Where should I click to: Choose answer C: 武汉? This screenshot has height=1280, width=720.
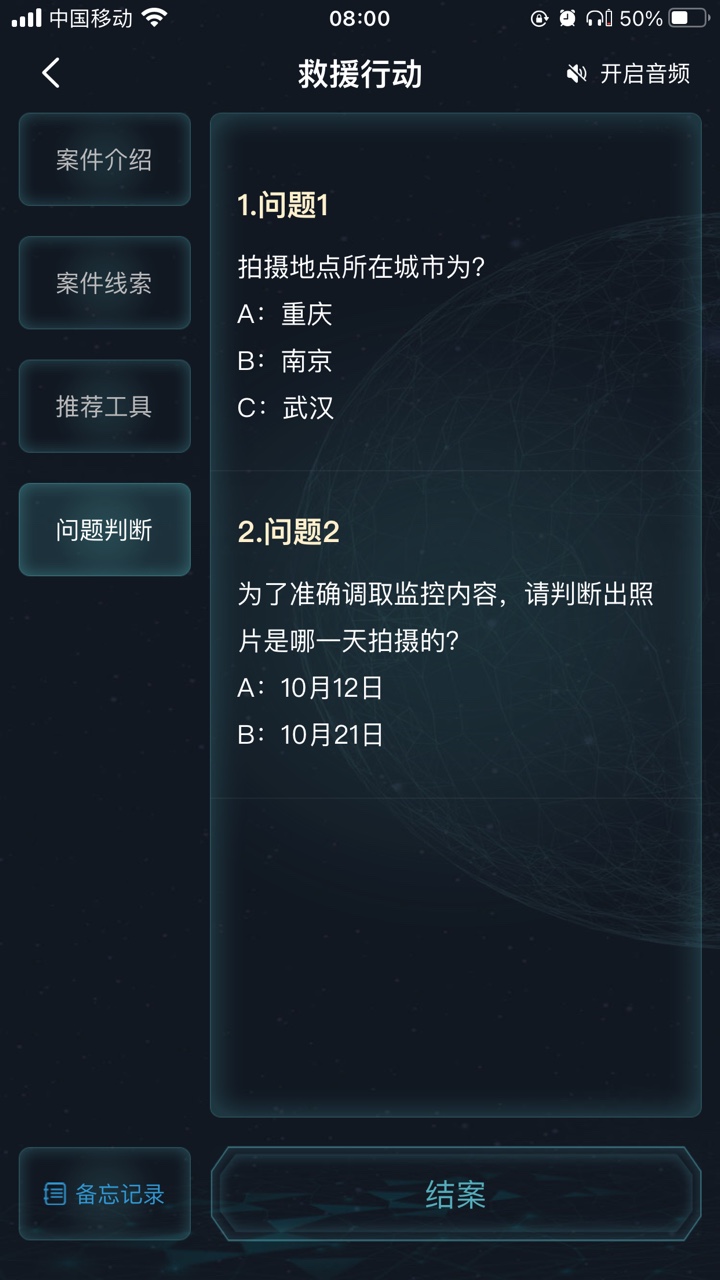(286, 408)
